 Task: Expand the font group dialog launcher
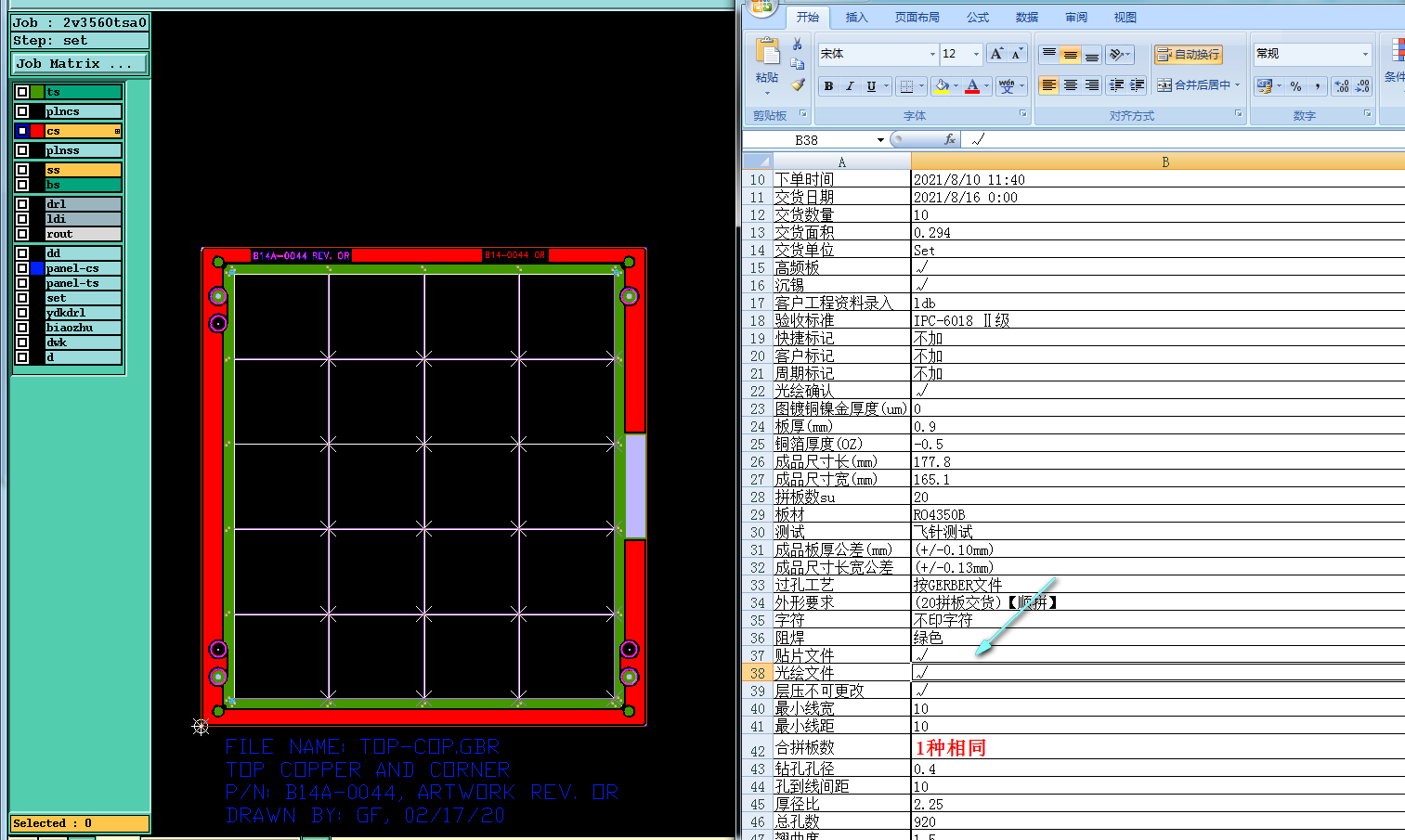click(x=1023, y=114)
